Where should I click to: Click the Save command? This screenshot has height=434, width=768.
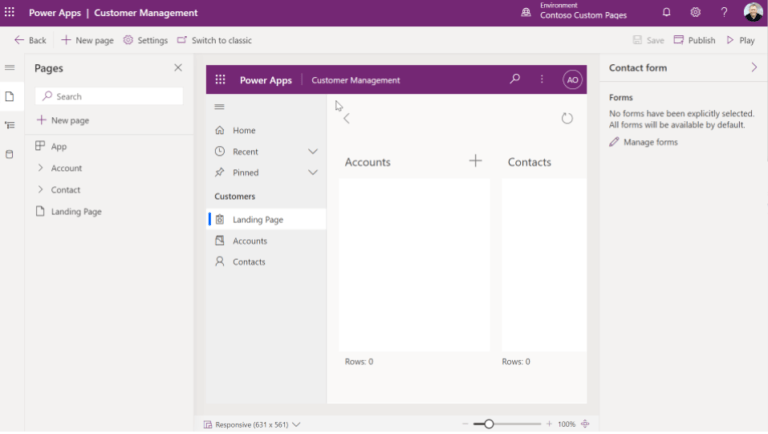point(648,40)
